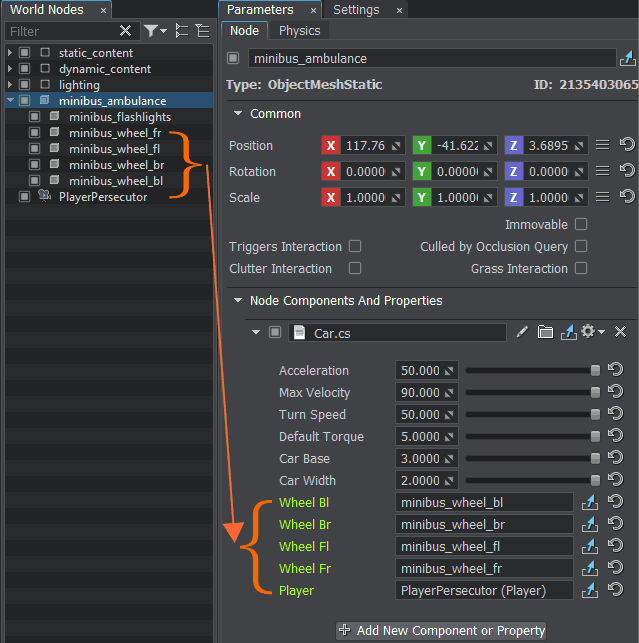Reset the Position values to default
Screen dimensions: 639x643
[627, 145]
